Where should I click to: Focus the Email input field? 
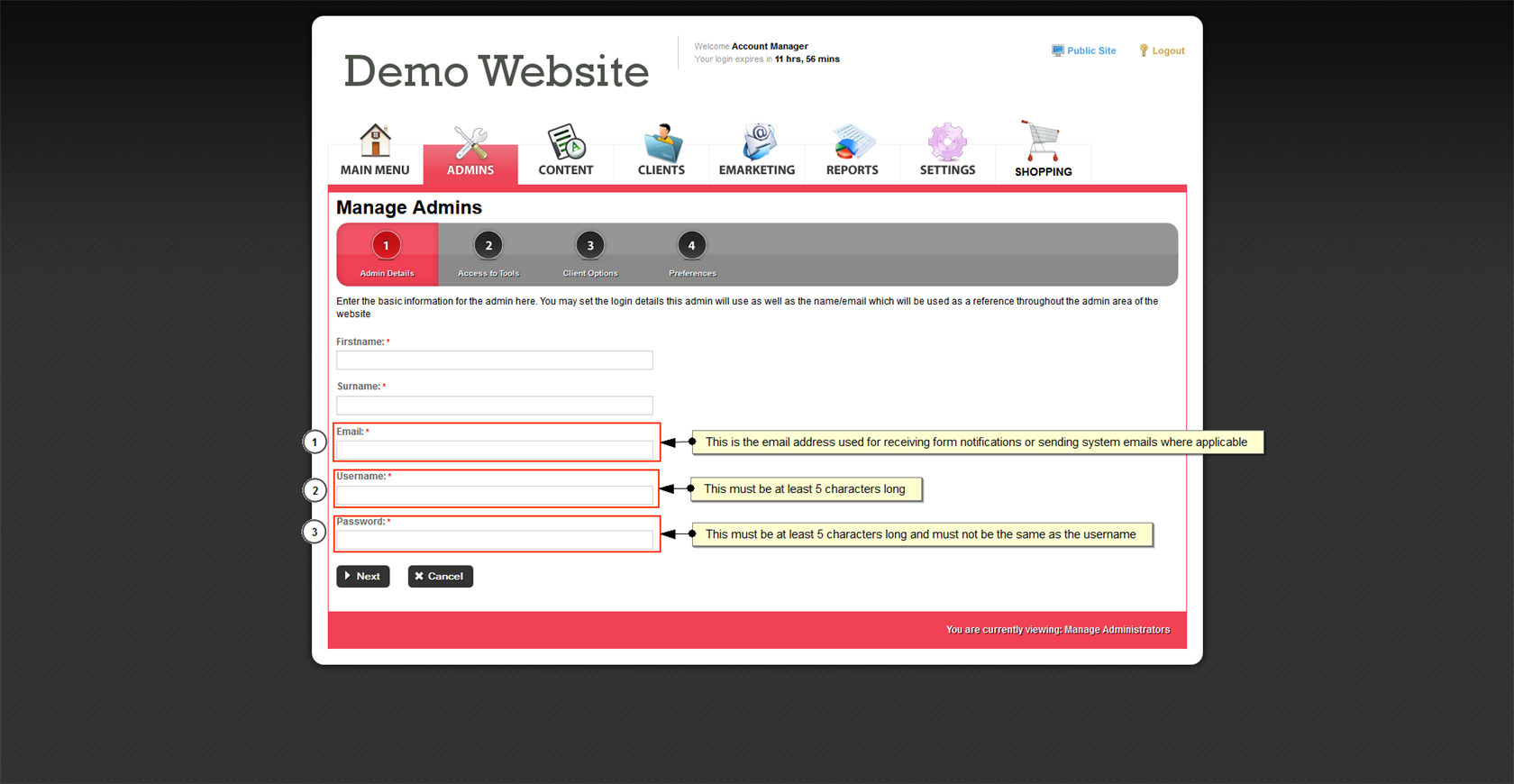pos(494,450)
